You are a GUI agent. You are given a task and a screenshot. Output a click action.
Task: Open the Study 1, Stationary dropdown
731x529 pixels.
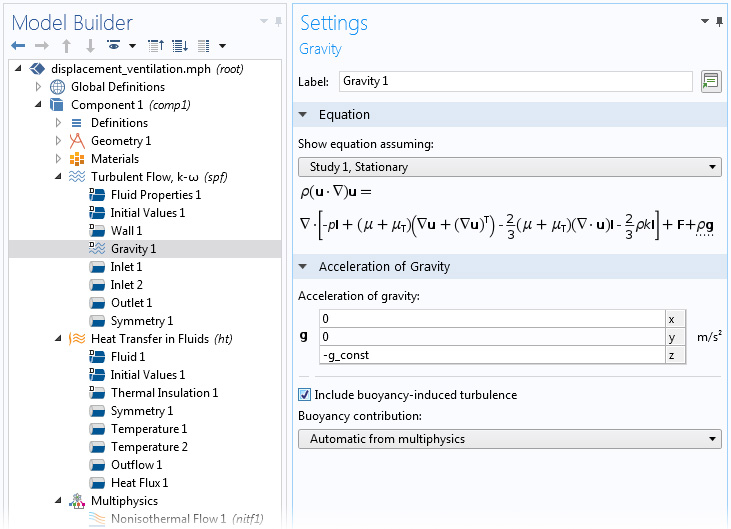(x=510, y=167)
